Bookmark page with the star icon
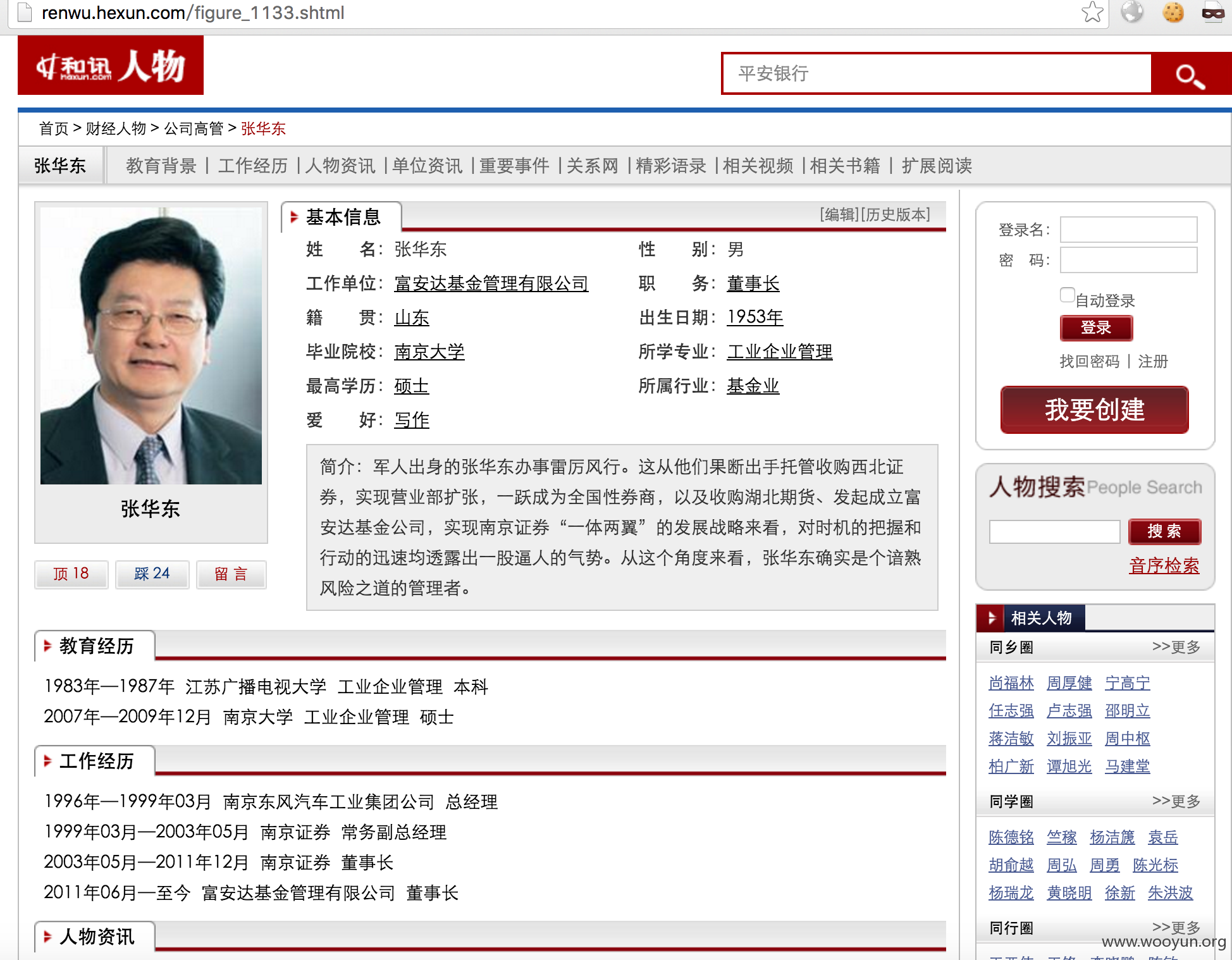 click(x=1092, y=12)
